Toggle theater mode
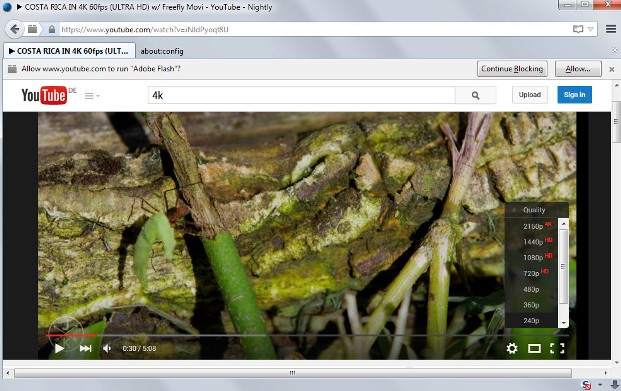The image size is (621, 391). [534, 348]
